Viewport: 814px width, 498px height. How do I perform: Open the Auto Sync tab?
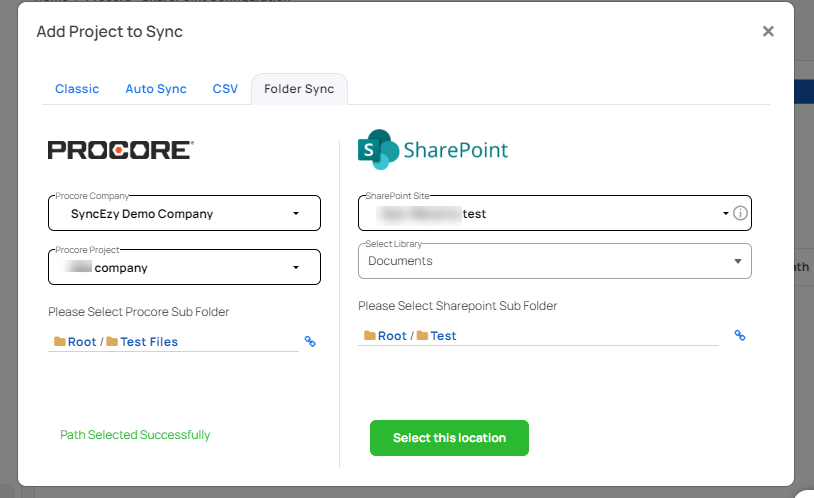[156, 89]
